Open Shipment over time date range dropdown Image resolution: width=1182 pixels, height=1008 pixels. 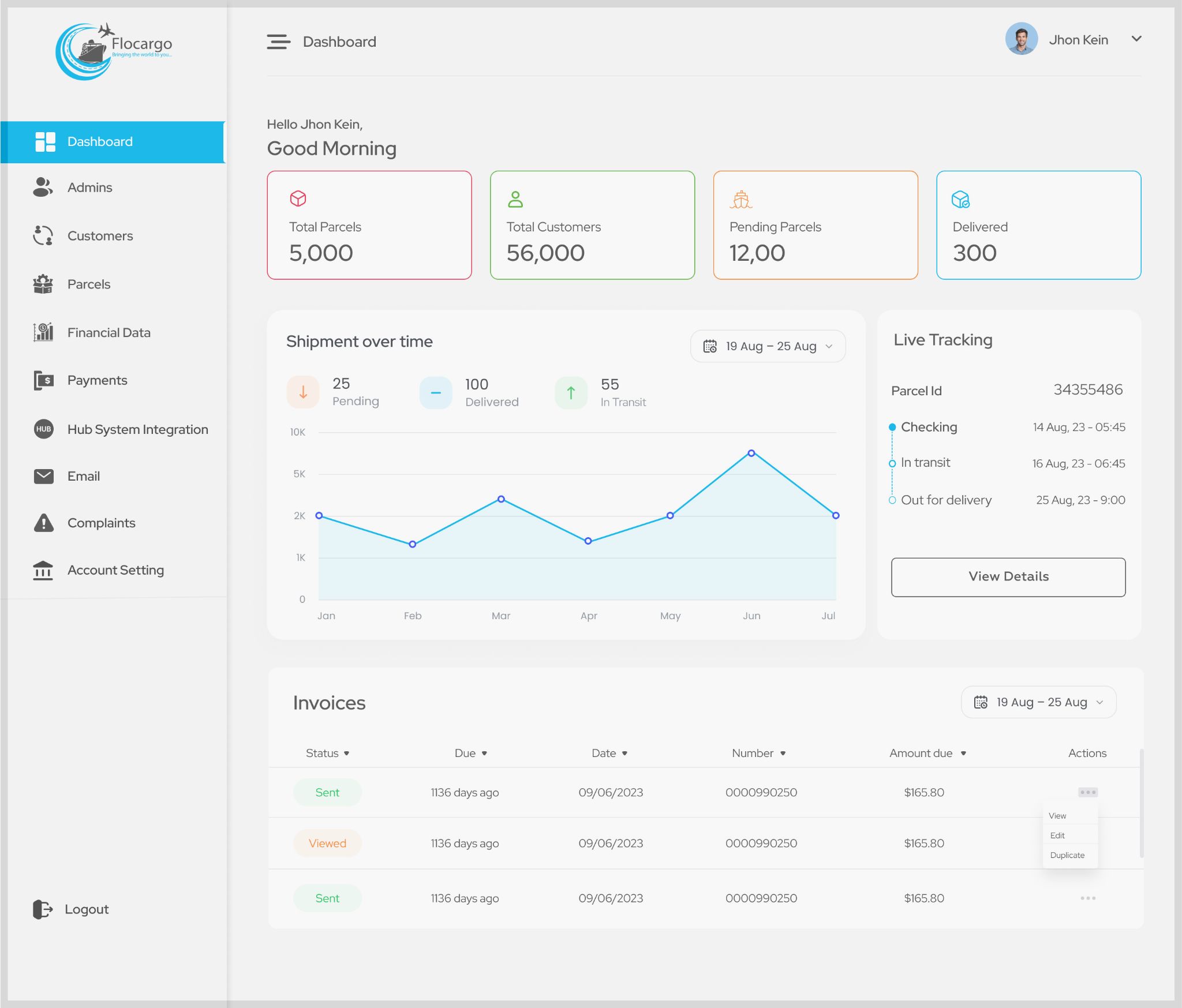pyautogui.click(x=768, y=346)
